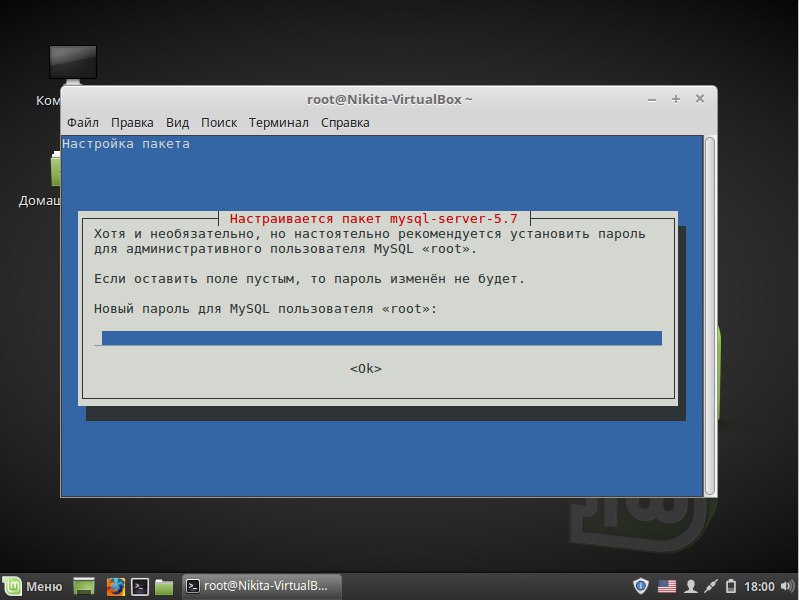Click the show desktop icon in the panel
This screenshot has height=600, width=799.
pyautogui.click(x=84, y=586)
